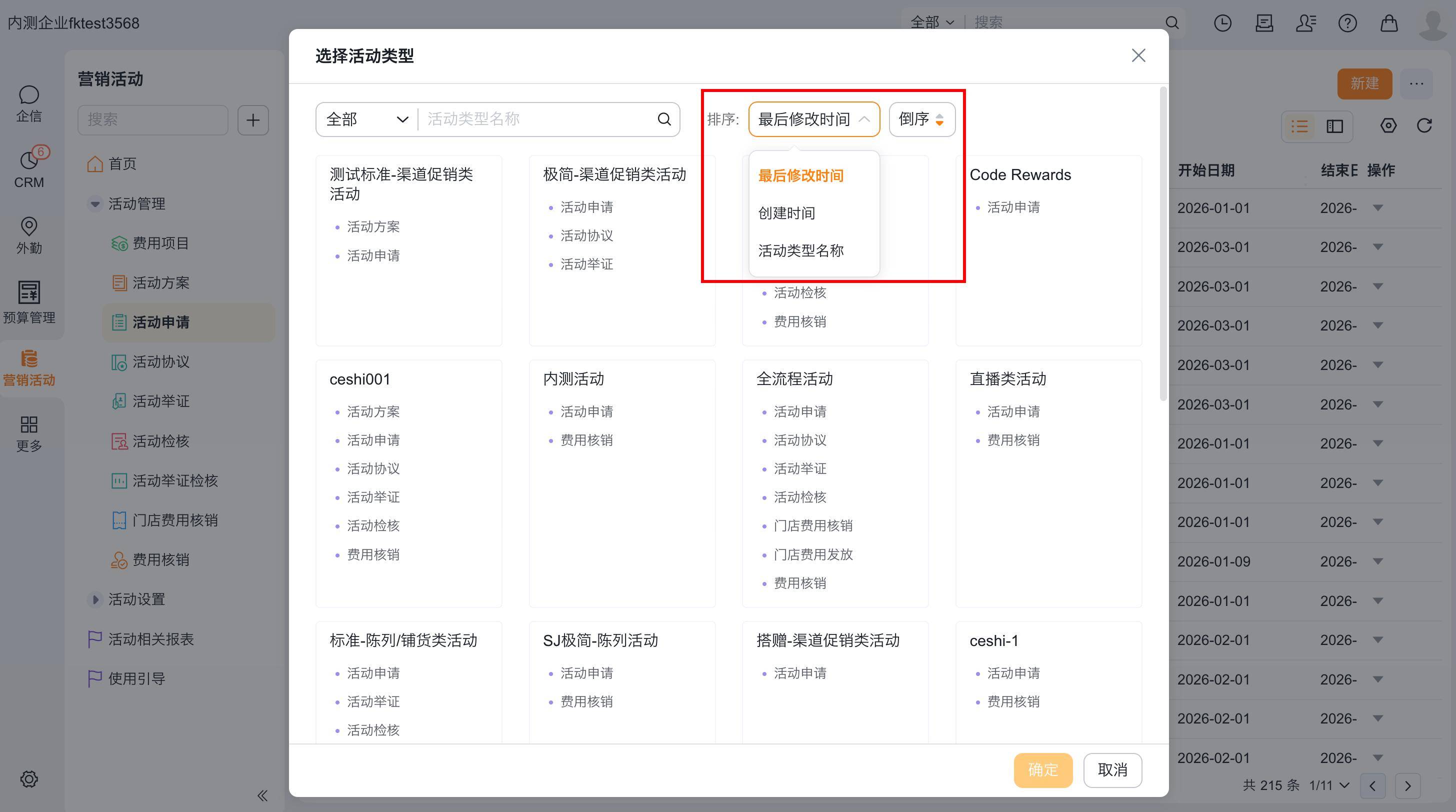Collapse the 最后修改时间 sort dropdown
Screen dimensions: 1456x812
pos(813,119)
